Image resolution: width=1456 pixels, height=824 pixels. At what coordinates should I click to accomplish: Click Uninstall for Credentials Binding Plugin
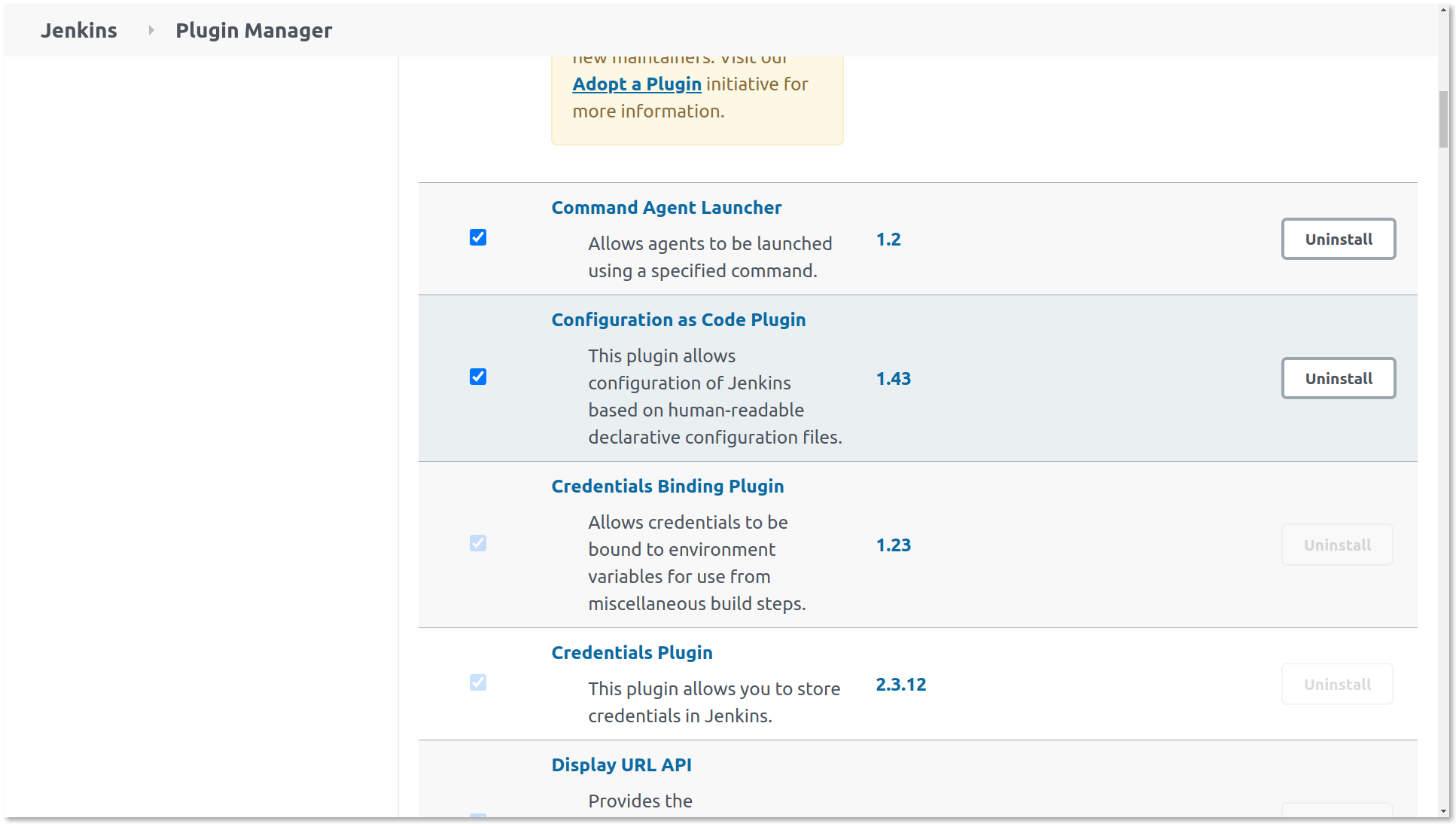(x=1337, y=545)
